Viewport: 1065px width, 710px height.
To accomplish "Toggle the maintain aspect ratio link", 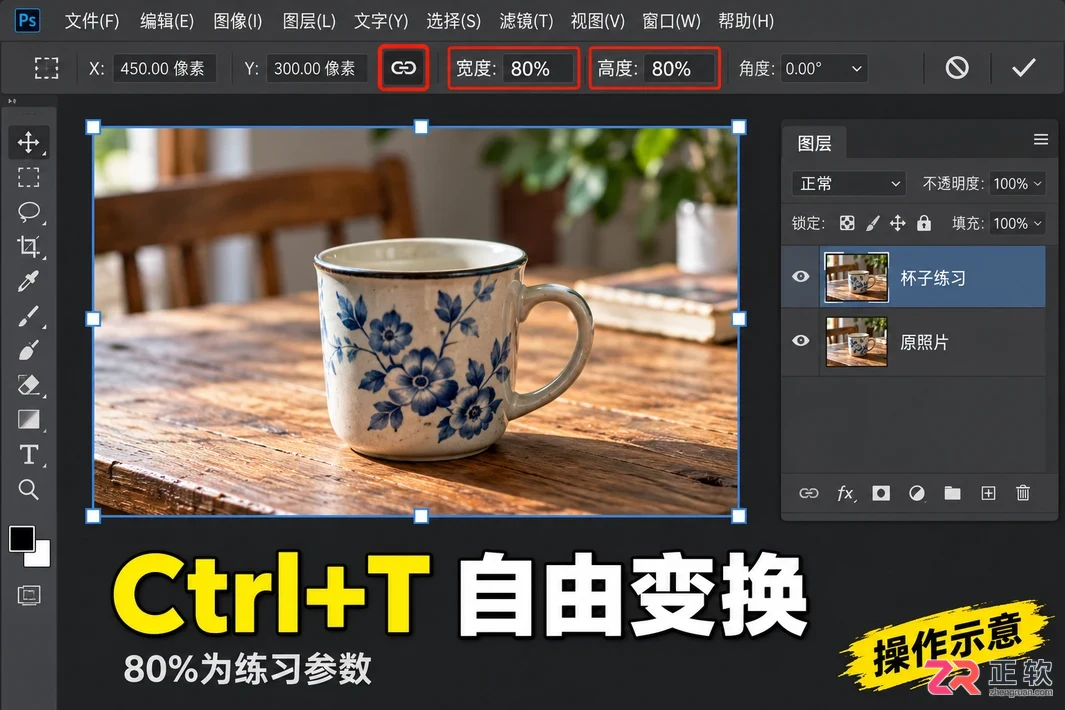I will click(x=403, y=68).
